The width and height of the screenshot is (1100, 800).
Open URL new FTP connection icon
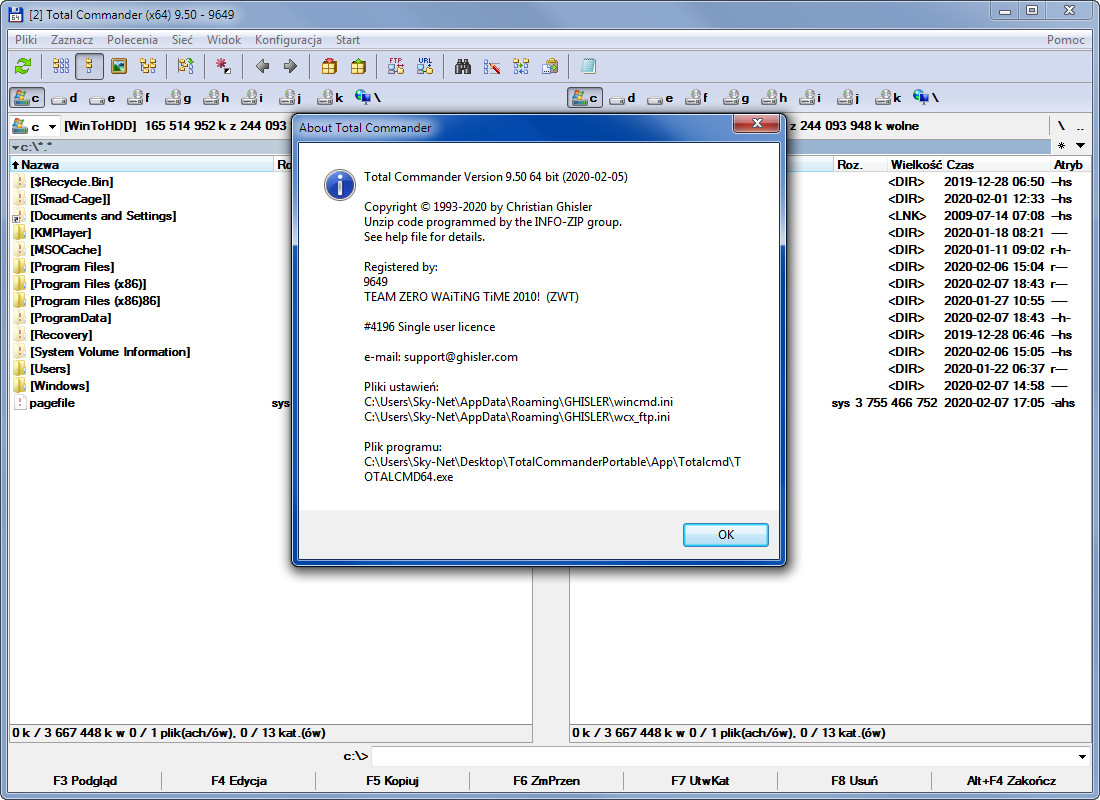click(x=424, y=67)
